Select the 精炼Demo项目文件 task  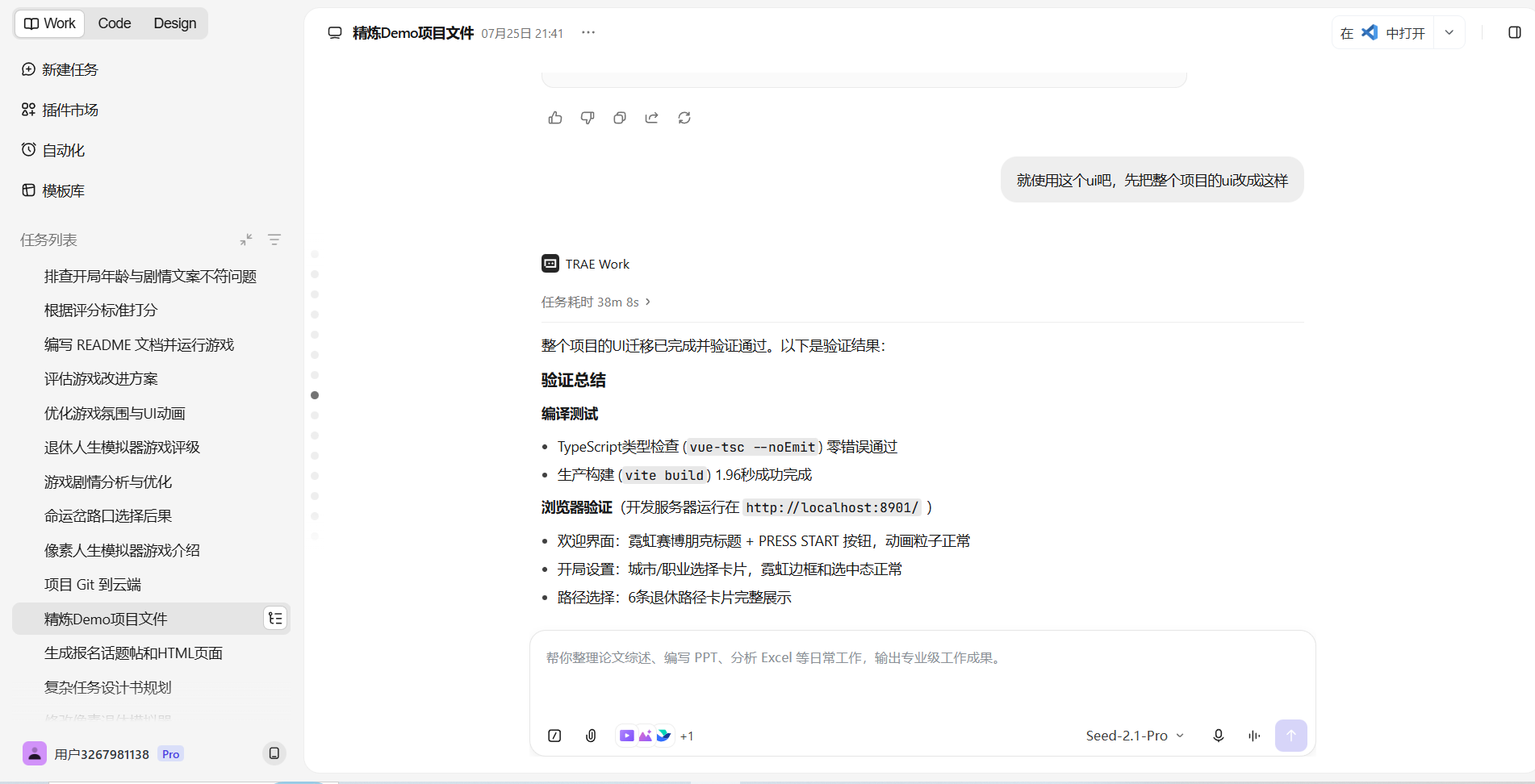point(151,619)
